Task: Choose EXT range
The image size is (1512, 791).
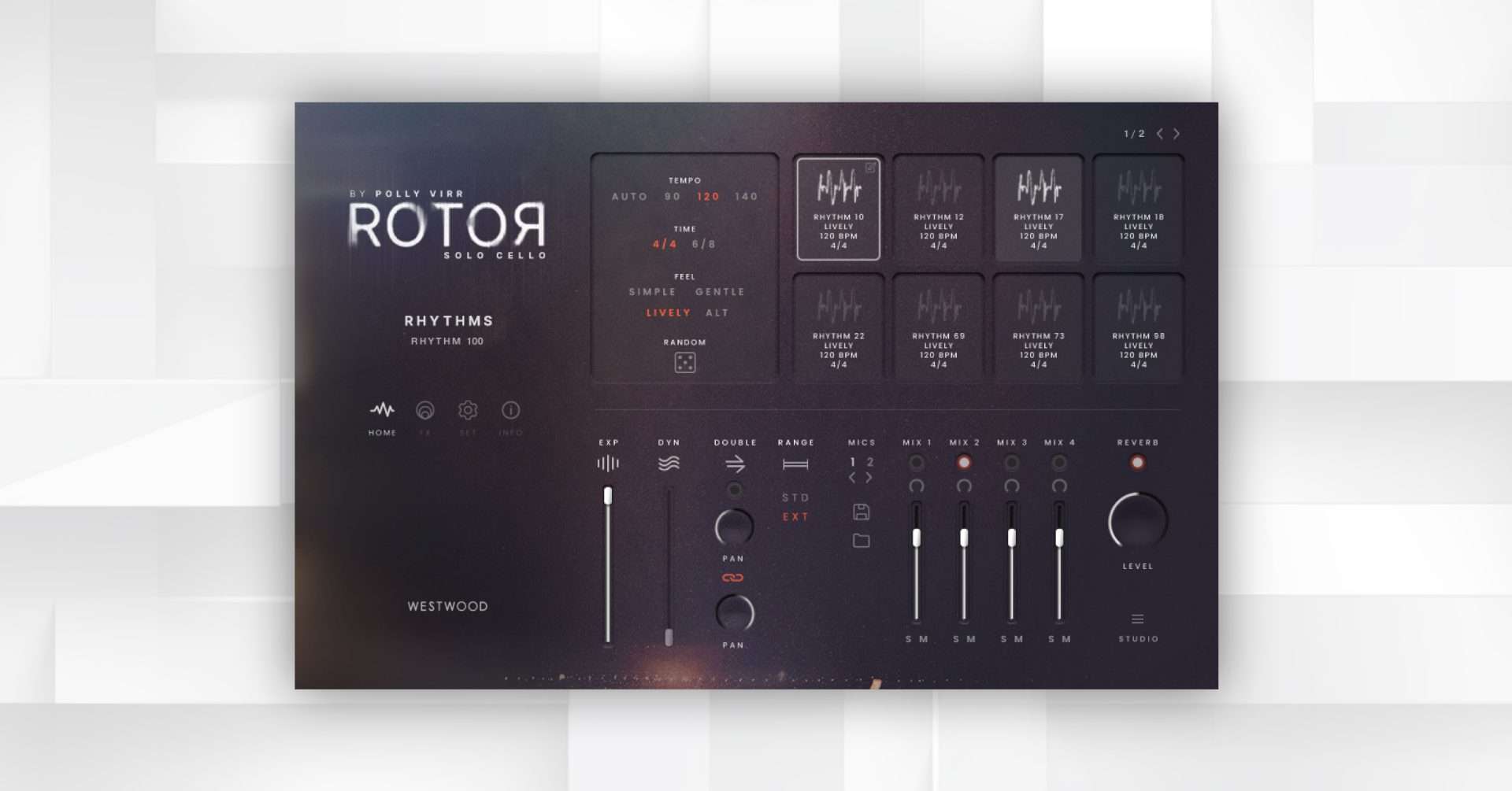Action: [x=795, y=517]
